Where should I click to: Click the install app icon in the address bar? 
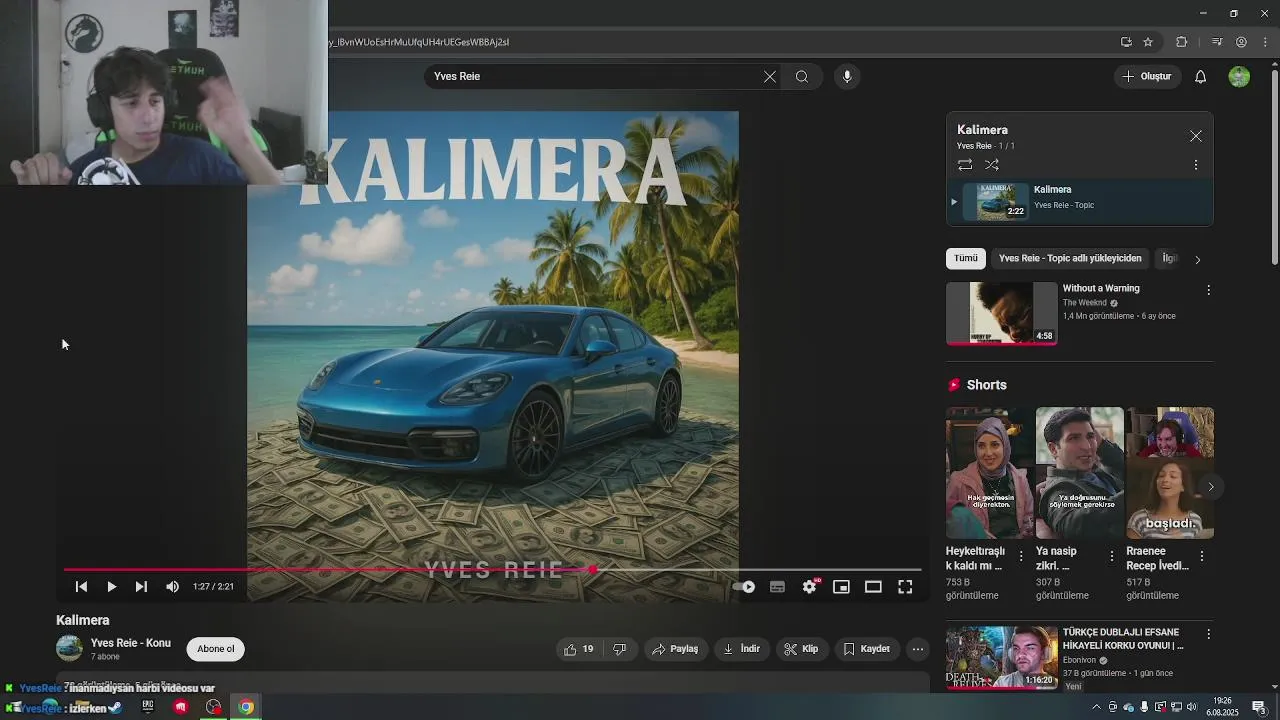(1126, 42)
